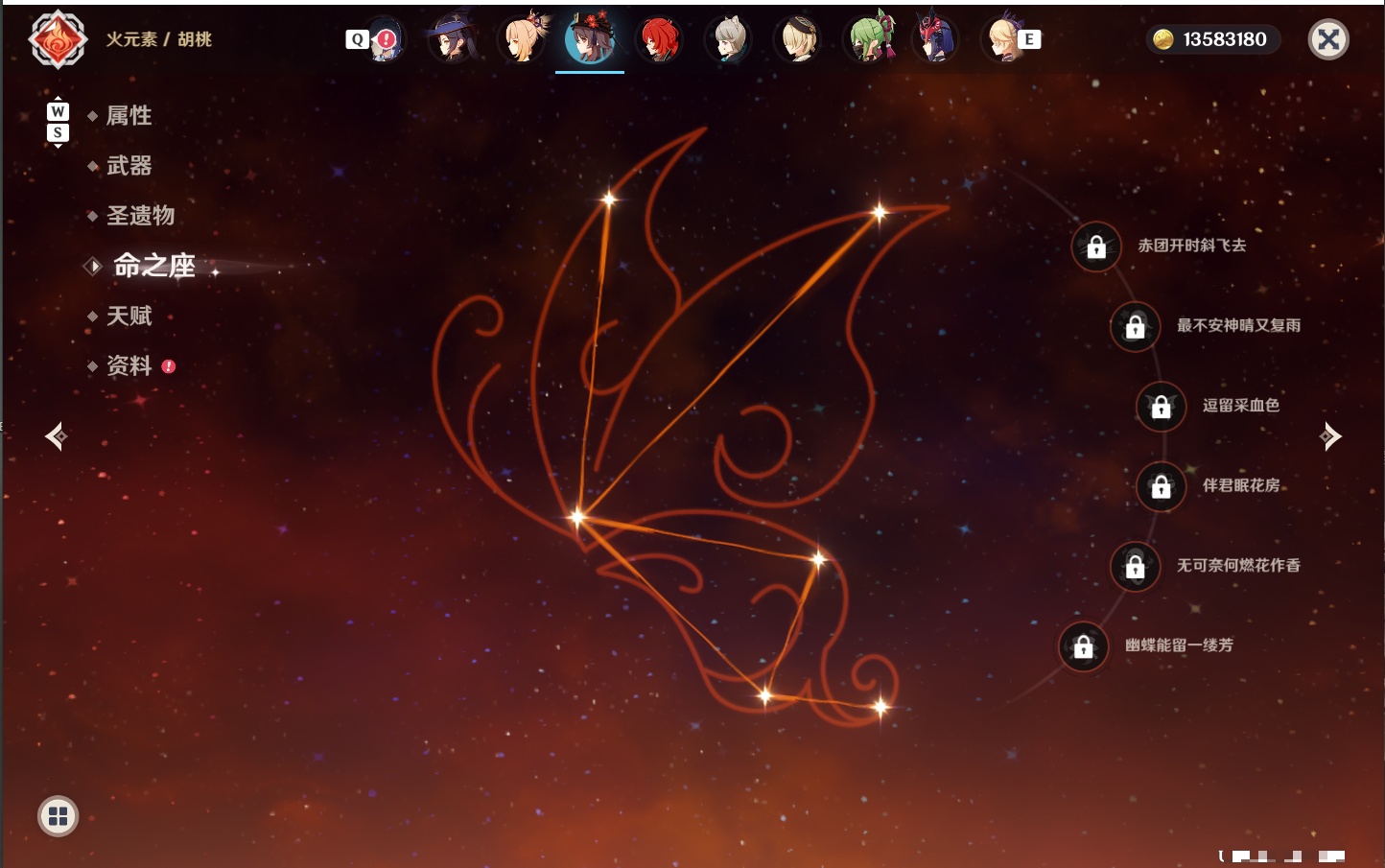
Task: Click the 伴君眠花房 label
Action: 1241,485
